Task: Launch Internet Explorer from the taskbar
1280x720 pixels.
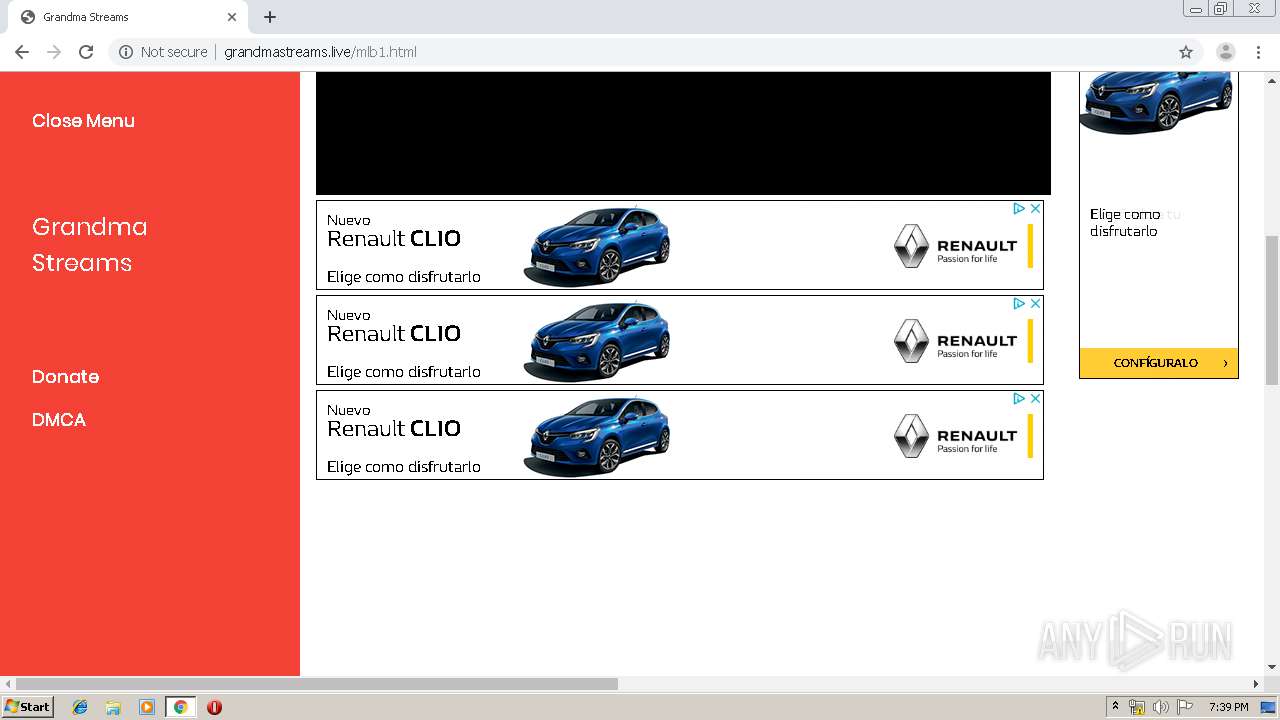Action: pyautogui.click(x=80, y=707)
